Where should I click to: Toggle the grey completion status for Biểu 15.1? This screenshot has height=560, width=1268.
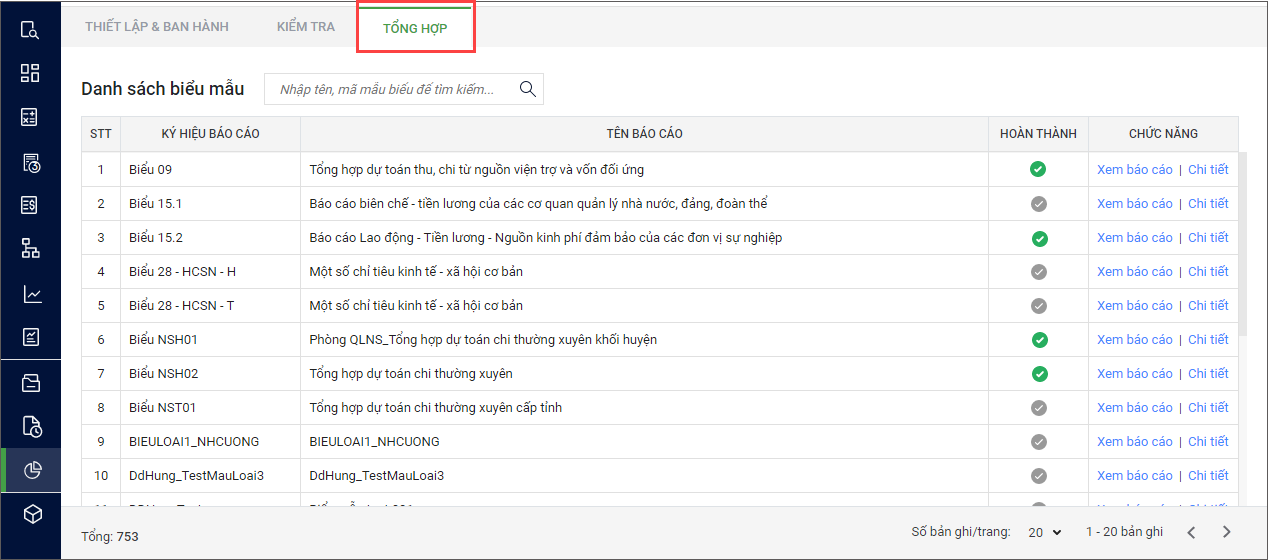1038,204
